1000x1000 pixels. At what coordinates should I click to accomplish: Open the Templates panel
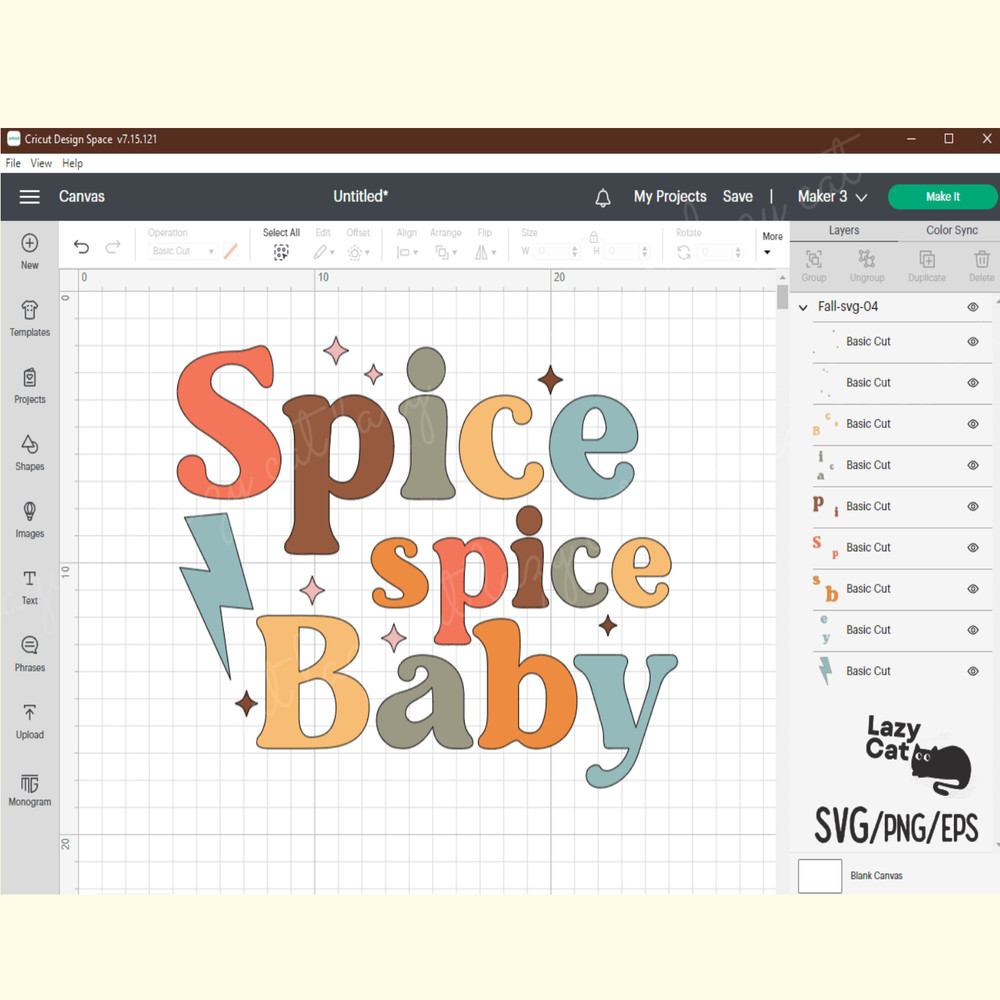30,318
